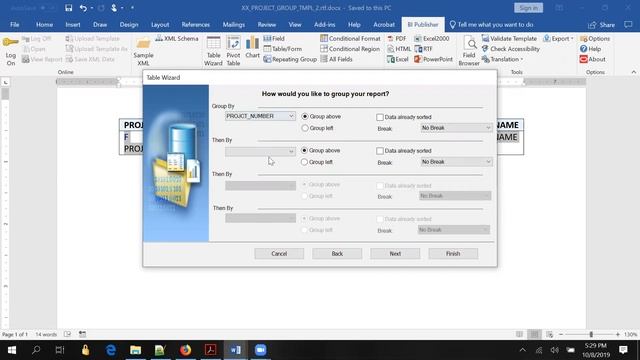Preview output as PowerPoint
The image size is (640, 360).
433,59
